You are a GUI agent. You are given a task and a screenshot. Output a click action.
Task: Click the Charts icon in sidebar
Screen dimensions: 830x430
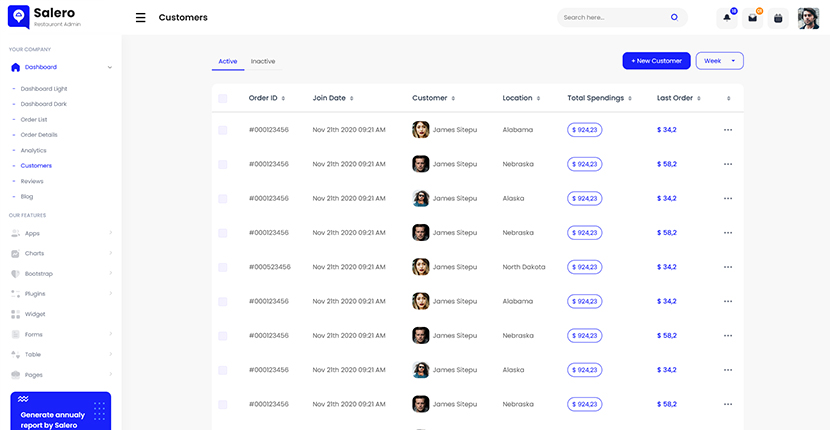[15, 254]
